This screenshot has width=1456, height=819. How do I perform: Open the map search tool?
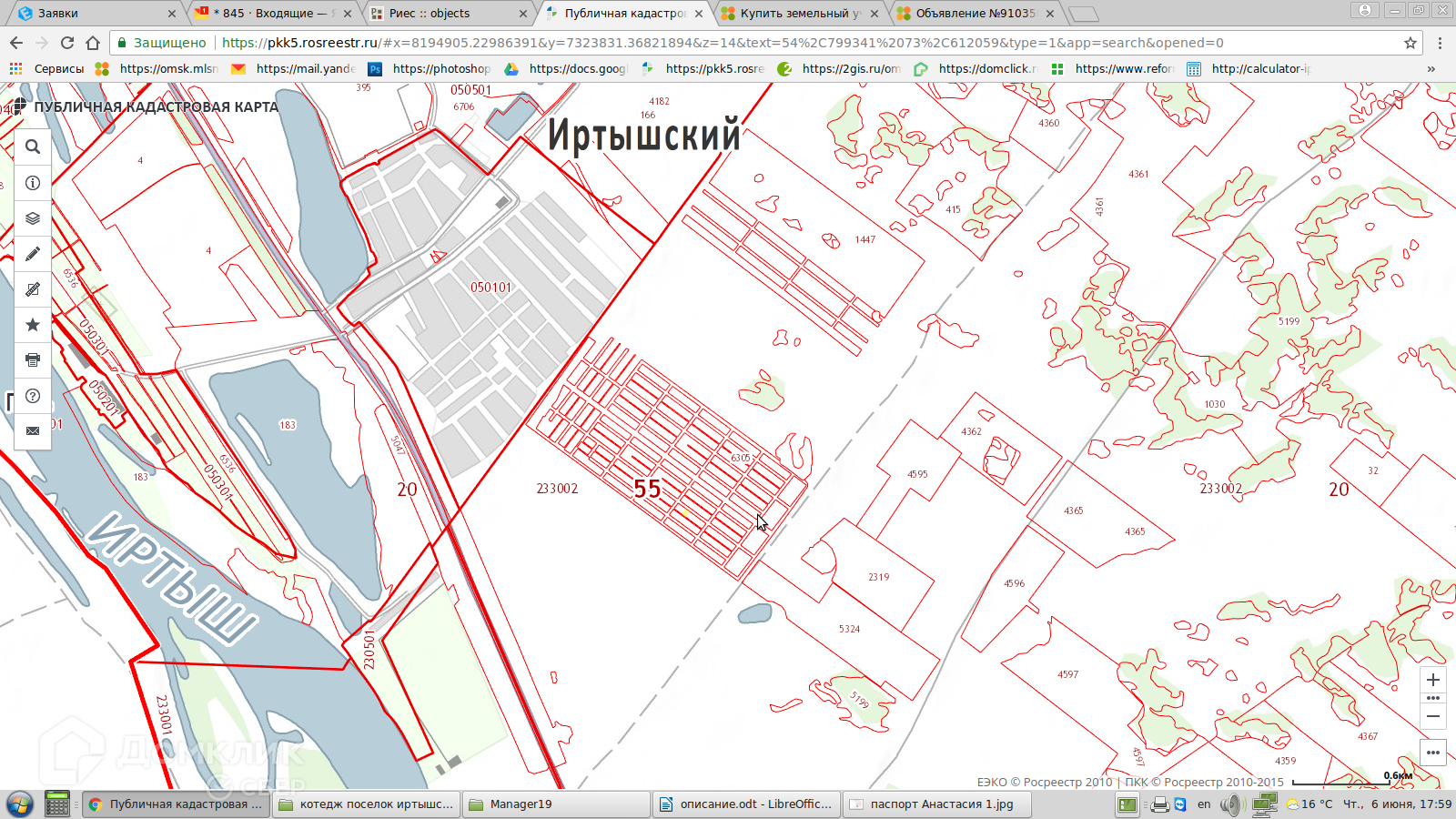[33, 147]
